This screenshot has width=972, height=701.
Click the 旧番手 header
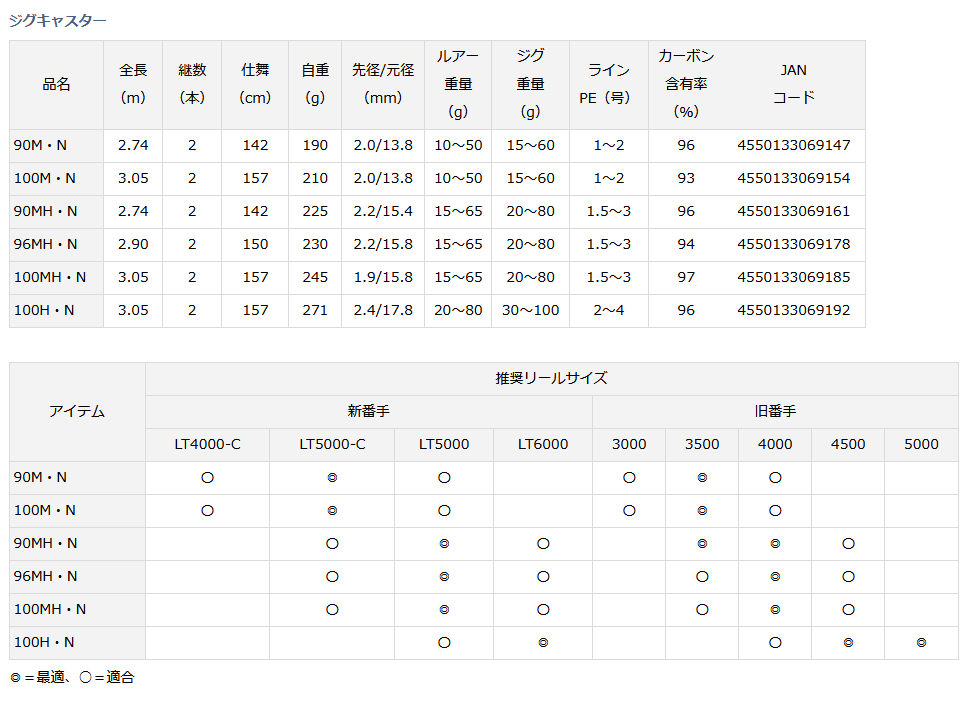click(x=775, y=411)
